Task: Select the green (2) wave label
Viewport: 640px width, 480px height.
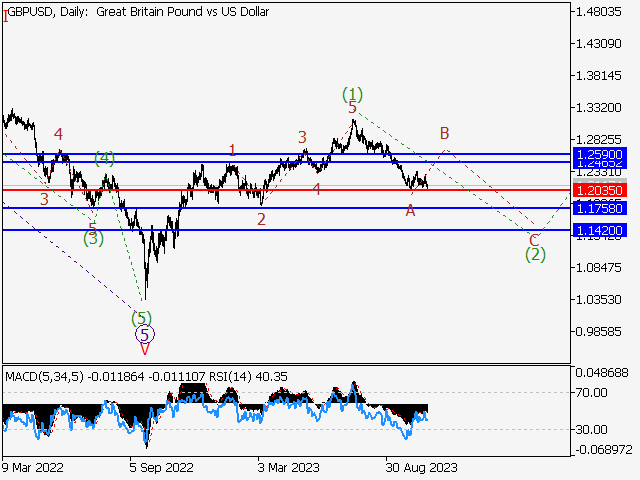Action: [535, 254]
